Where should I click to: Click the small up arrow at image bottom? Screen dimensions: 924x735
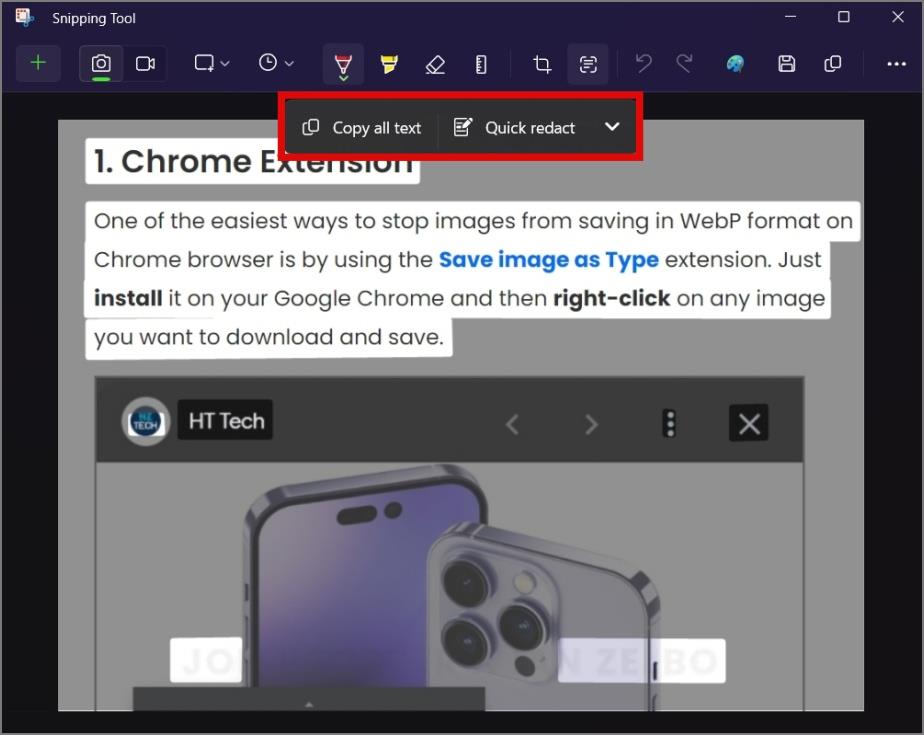(x=309, y=704)
